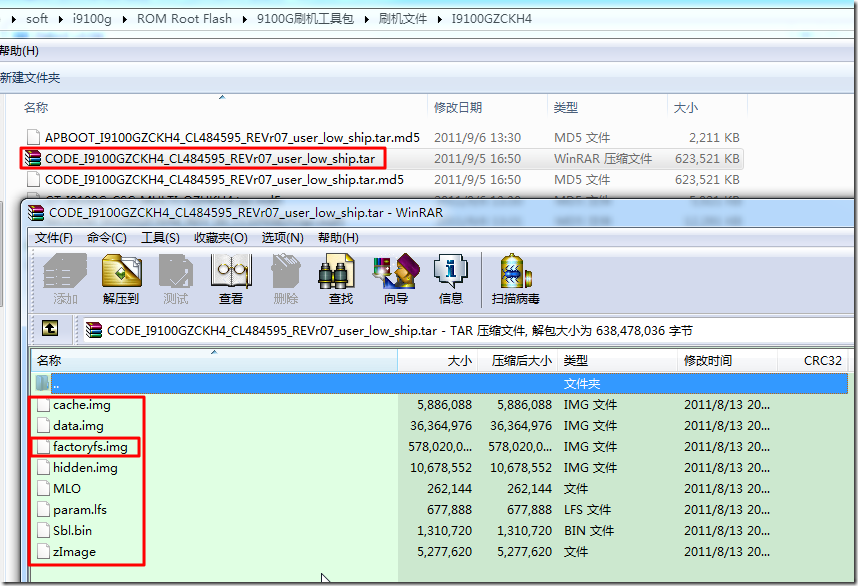The image size is (858, 586).
Task: Click New Folder (新建文件夹) in Explorer
Action: pos(30,78)
